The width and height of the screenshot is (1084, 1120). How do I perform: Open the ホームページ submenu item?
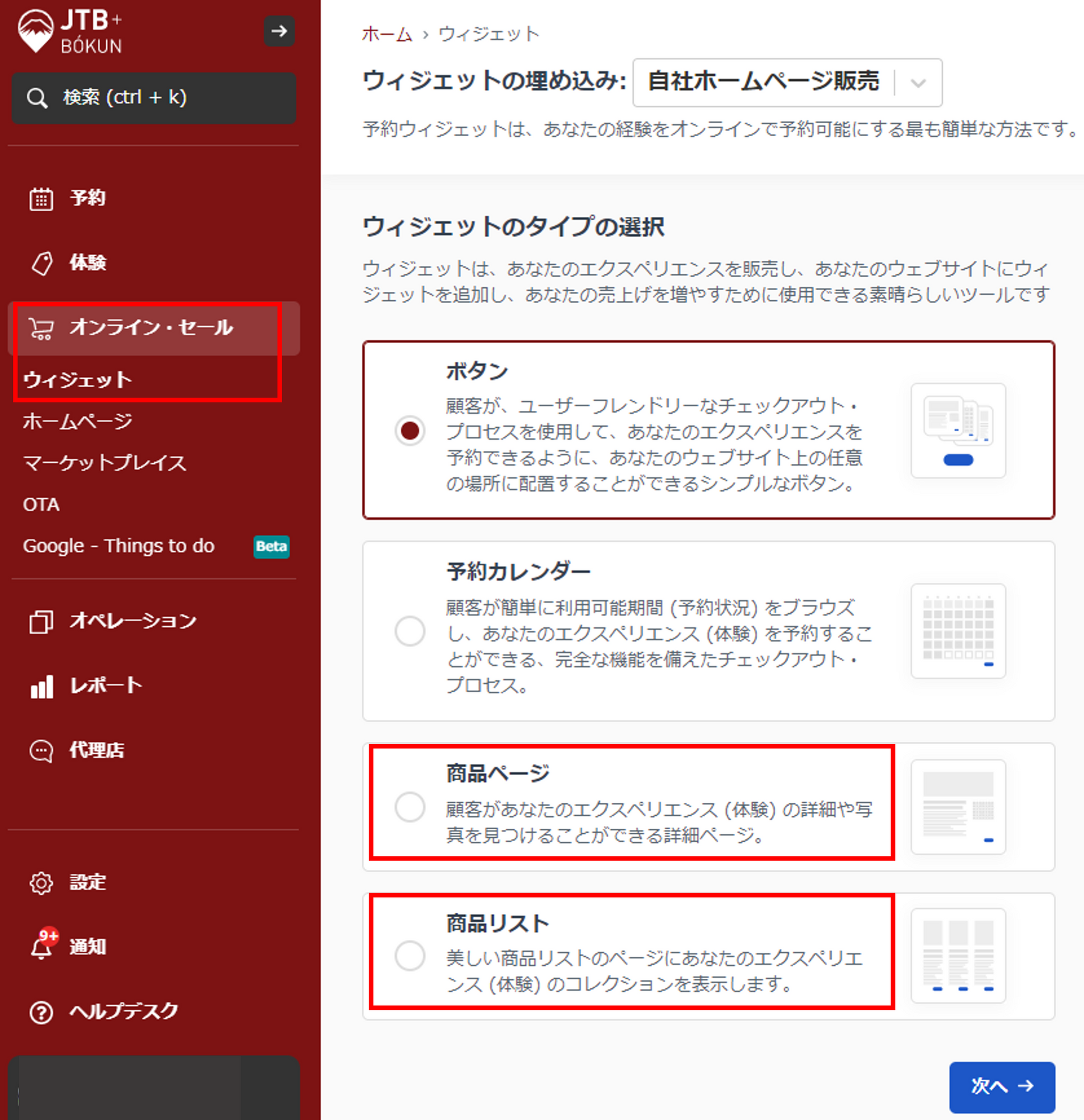[78, 422]
